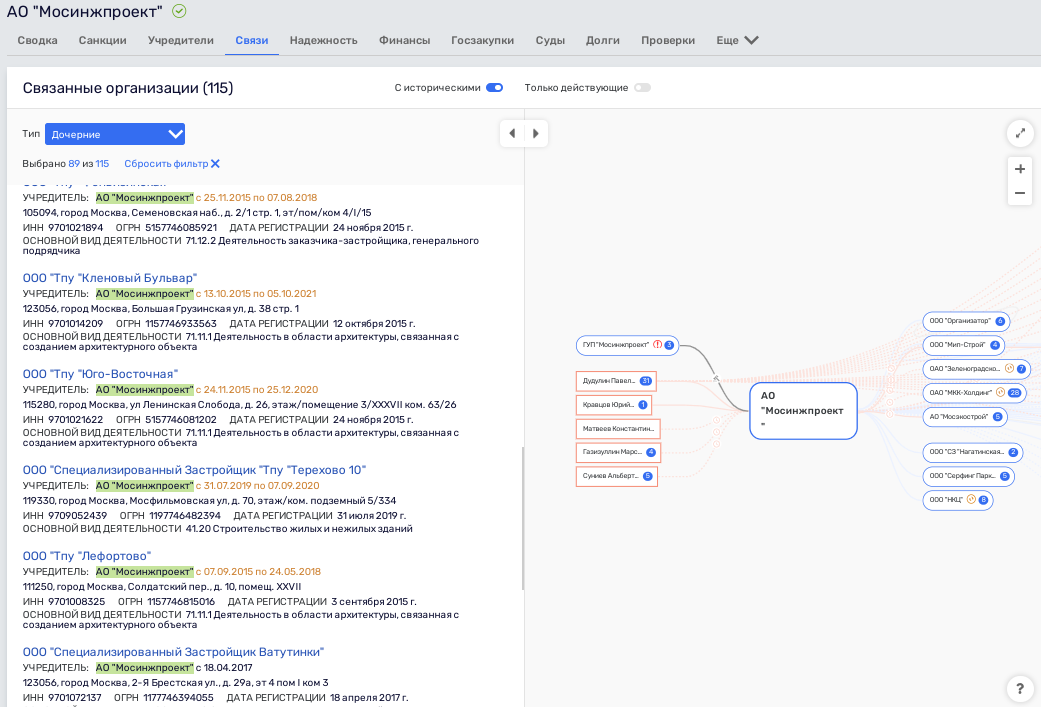The width and height of the screenshot is (1041, 707).
Task: Open ООО "Тпу "Лефортово" company link
Action: coord(87,556)
